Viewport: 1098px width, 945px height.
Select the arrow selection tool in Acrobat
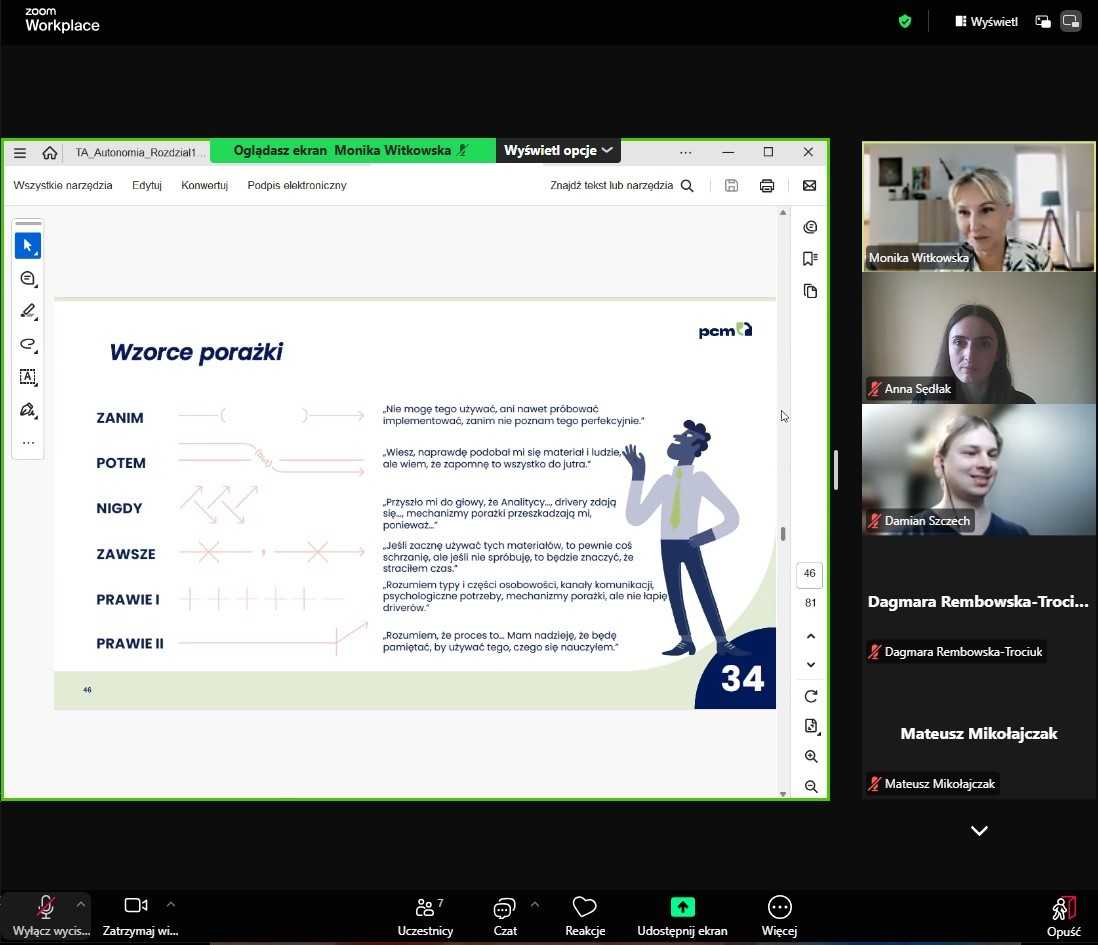[x=27, y=245]
